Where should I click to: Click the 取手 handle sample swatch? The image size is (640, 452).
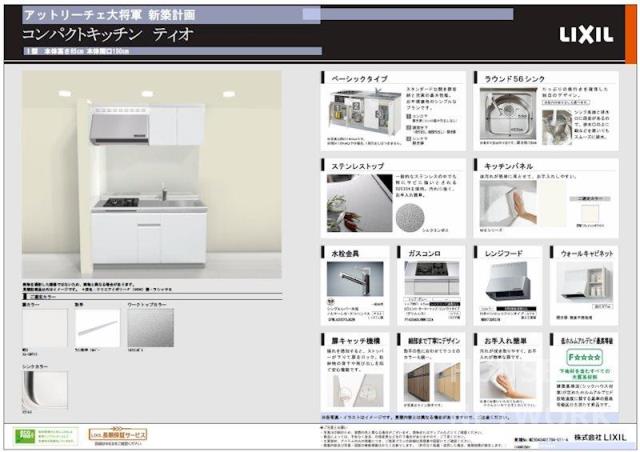pos(98,328)
